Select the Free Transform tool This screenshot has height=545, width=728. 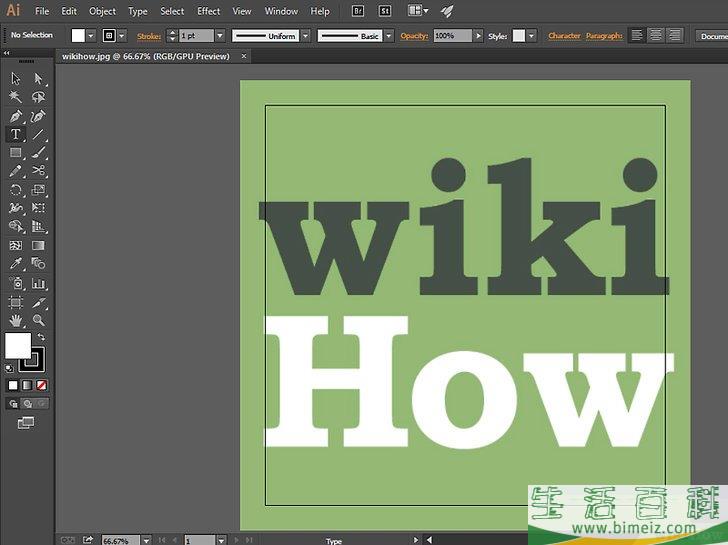point(38,208)
